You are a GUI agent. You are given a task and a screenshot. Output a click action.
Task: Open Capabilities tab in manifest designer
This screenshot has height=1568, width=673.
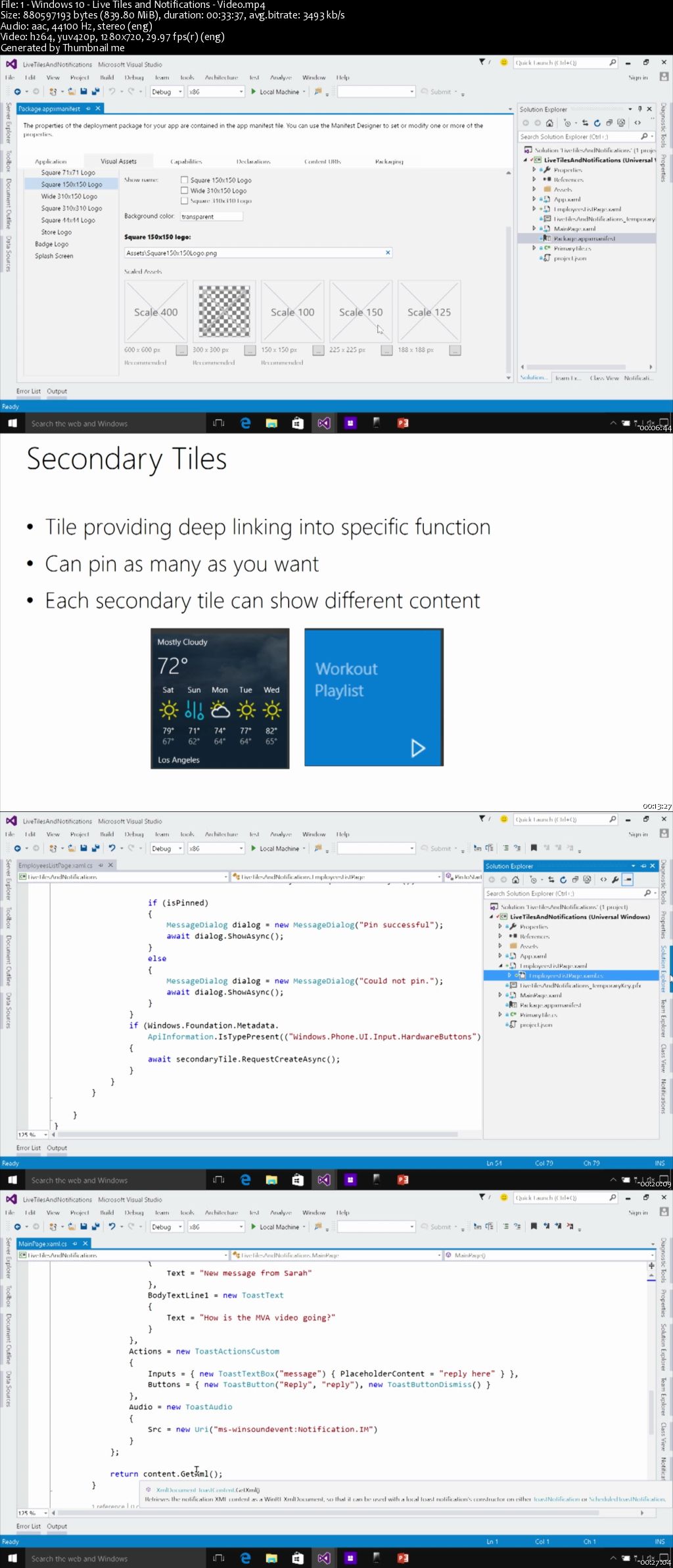186,161
